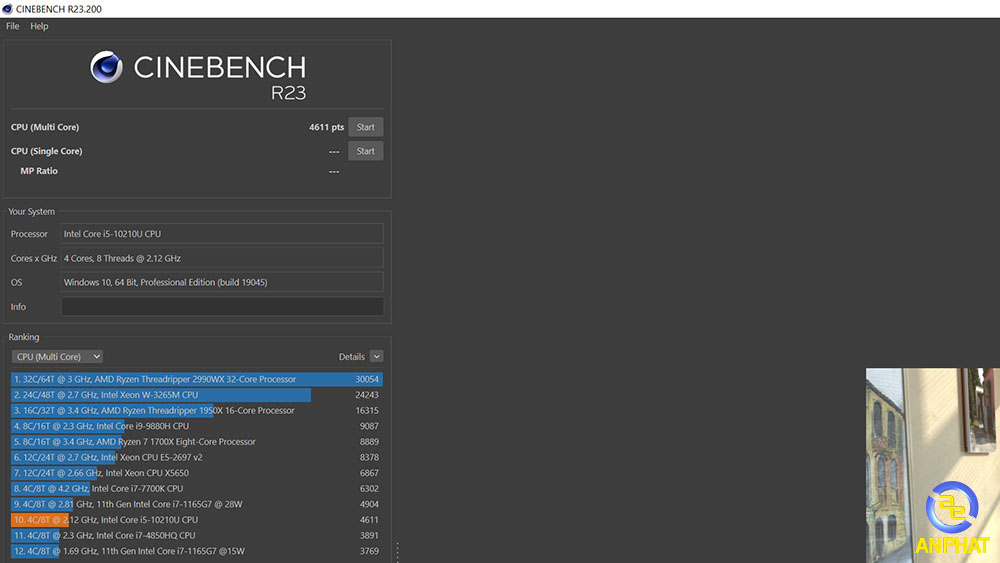Click the Processor field showing i5-10210U

(x=222, y=234)
